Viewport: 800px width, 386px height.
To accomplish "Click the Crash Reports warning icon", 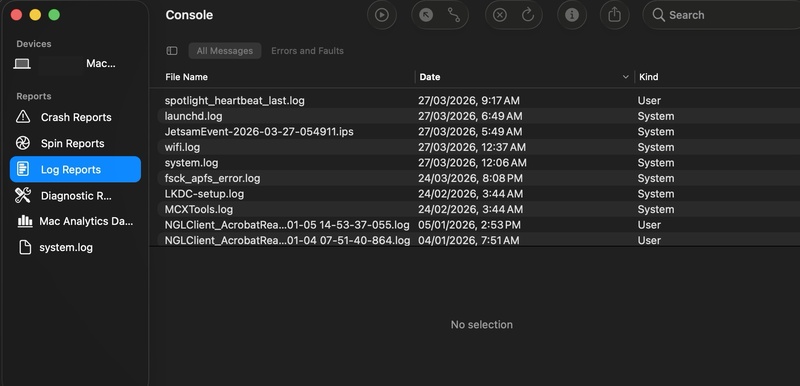I will (x=23, y=117).
